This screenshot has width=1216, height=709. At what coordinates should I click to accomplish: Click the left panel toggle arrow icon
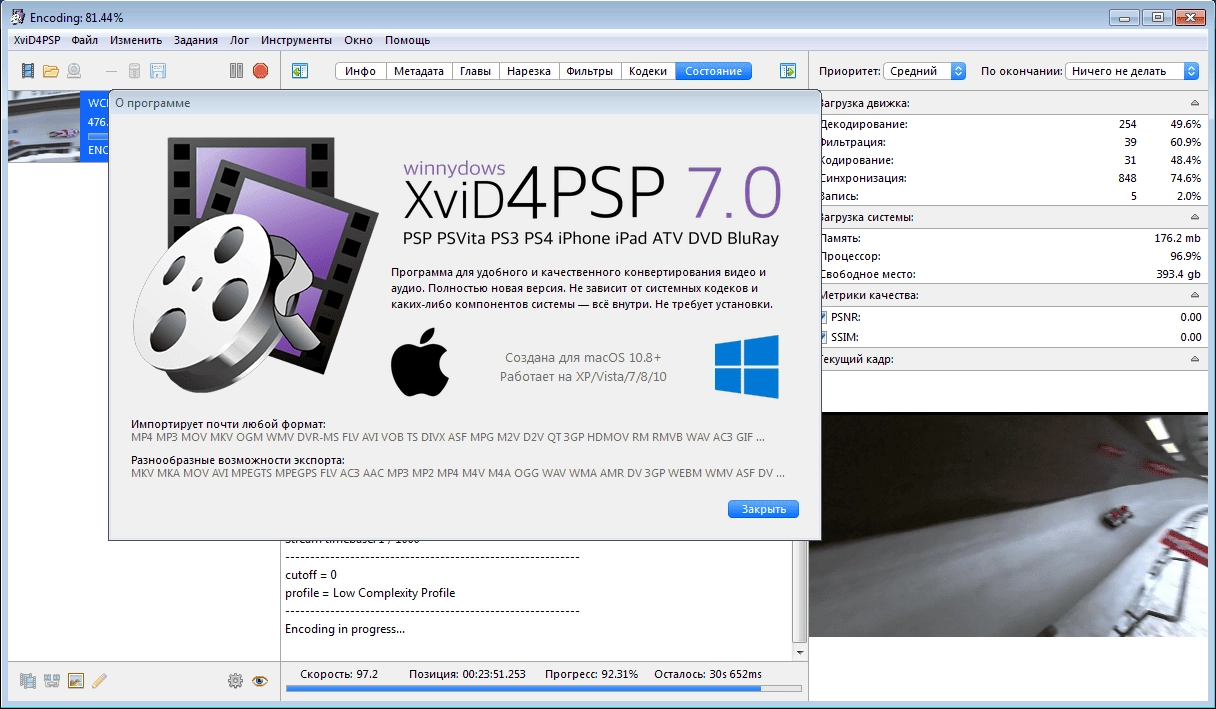coord(299,71)
